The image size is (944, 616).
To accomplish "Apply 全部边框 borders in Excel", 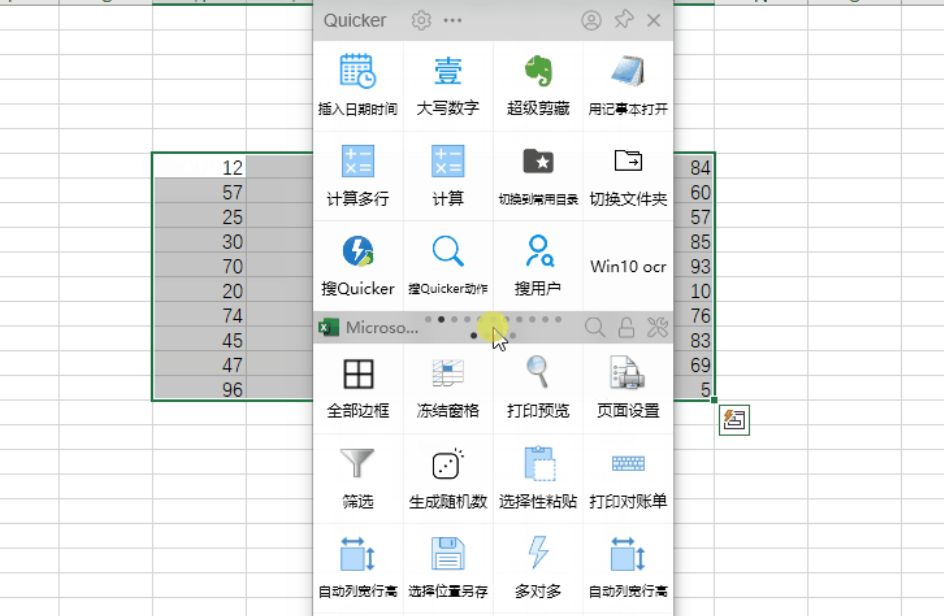I will [x=356, y=383].
